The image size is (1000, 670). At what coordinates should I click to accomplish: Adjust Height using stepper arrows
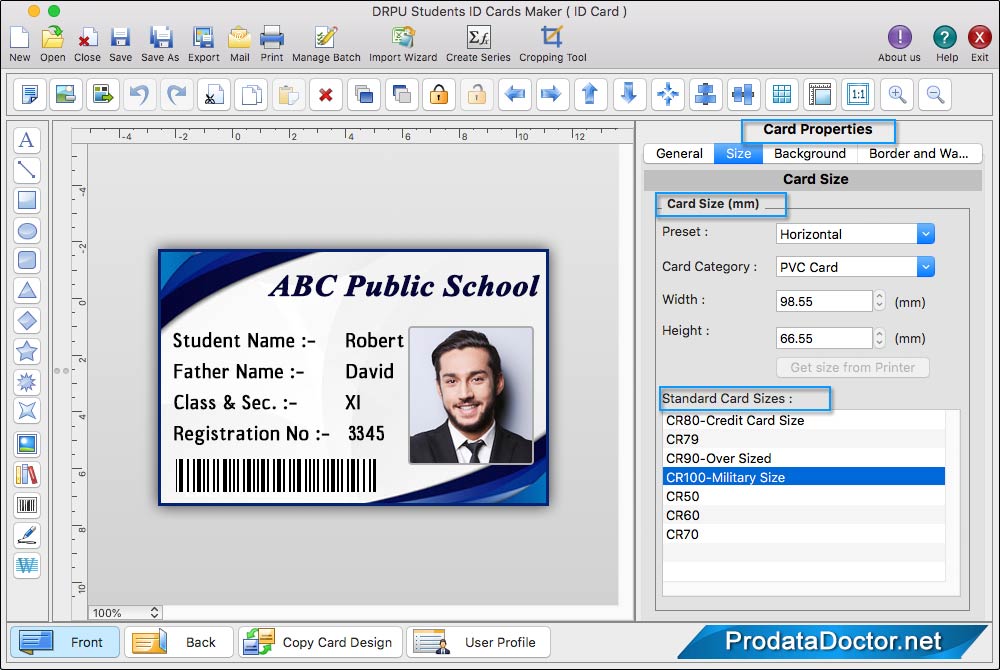879,338
